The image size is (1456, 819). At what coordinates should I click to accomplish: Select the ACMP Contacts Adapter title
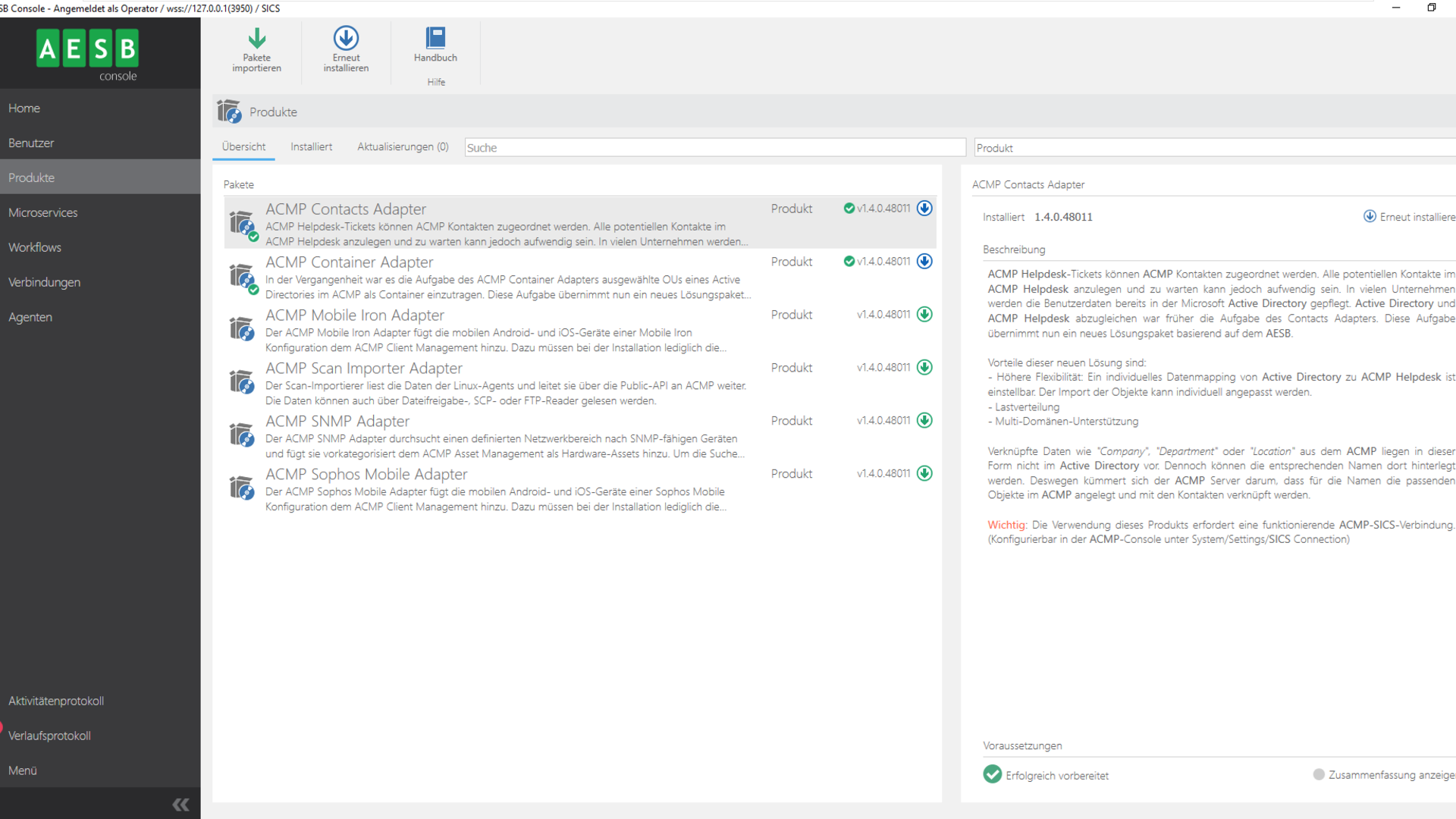346,209
